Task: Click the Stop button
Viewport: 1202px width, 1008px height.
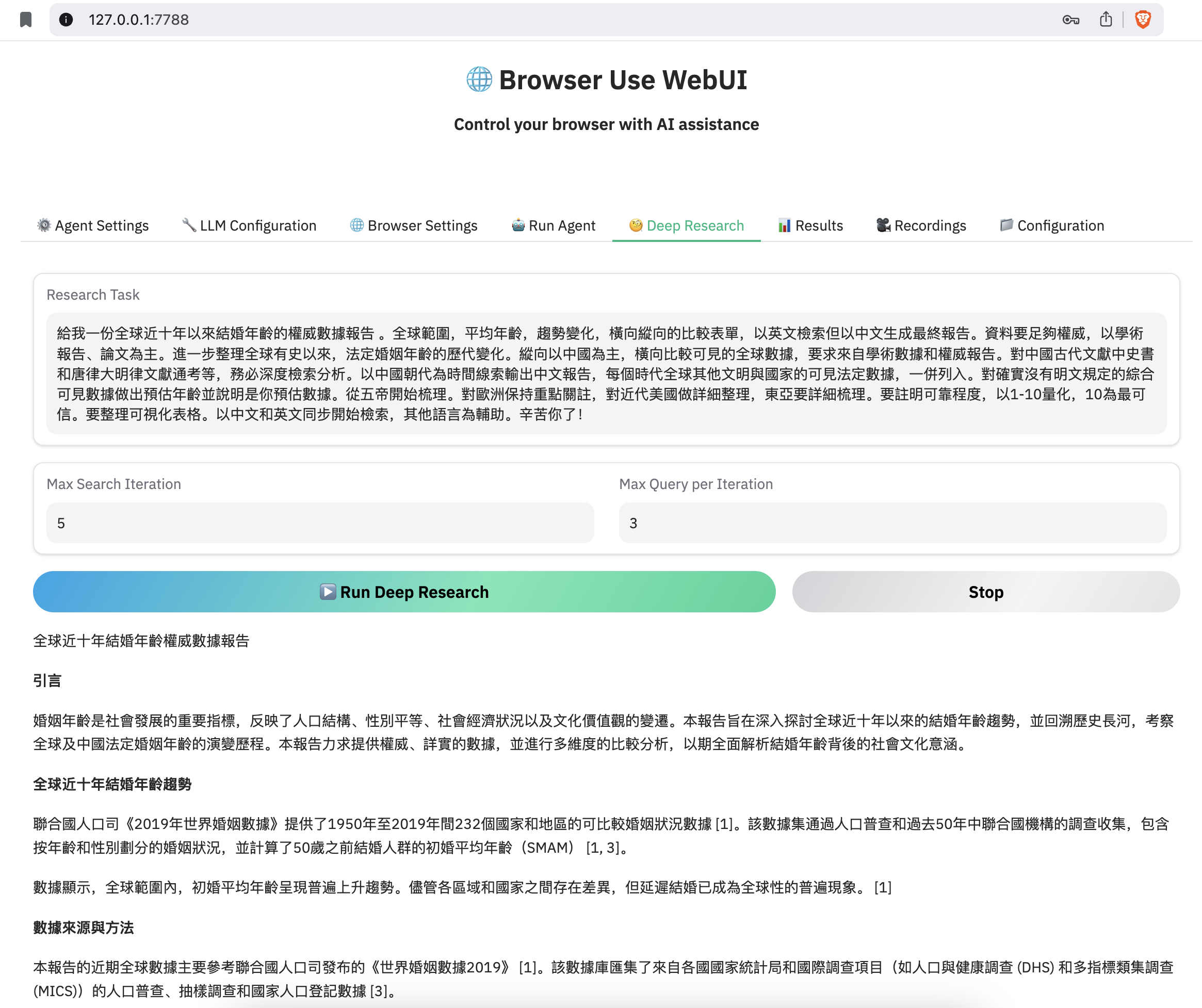Action: (986, 591)
